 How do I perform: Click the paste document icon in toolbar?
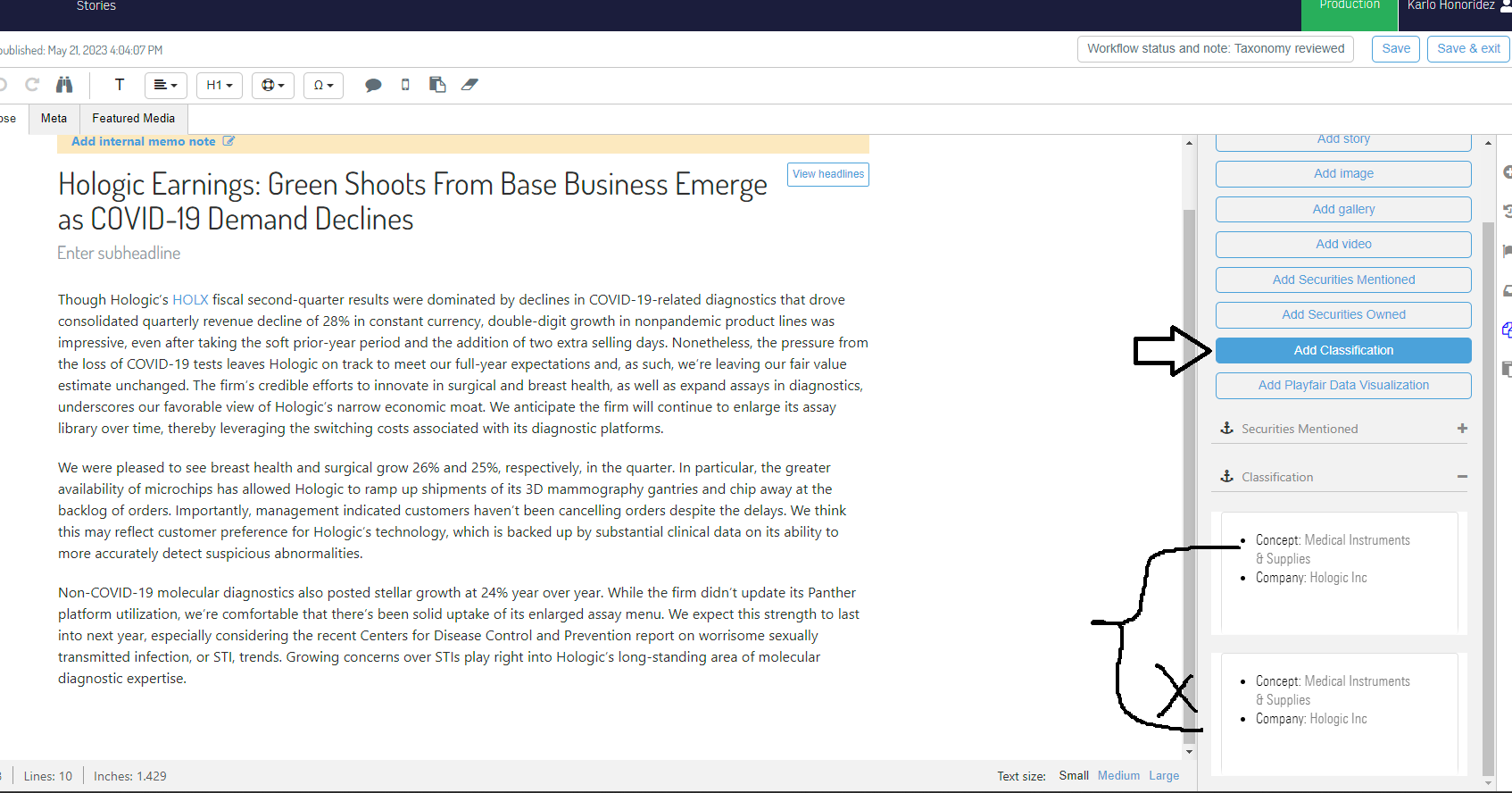[437, 85]
